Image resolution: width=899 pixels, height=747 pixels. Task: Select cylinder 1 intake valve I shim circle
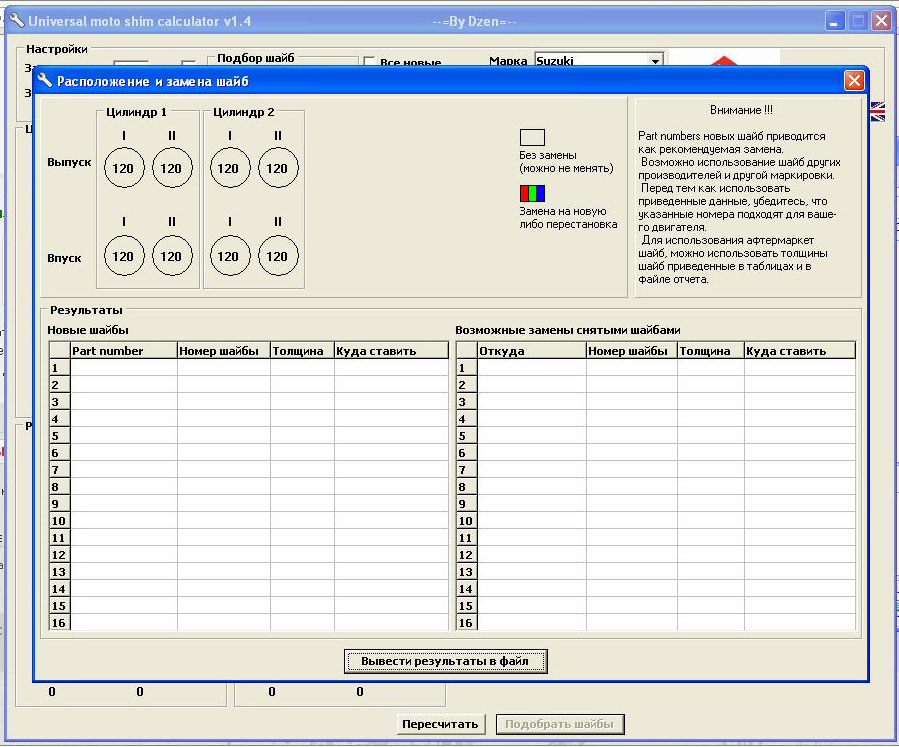click(x=124, y=256)
